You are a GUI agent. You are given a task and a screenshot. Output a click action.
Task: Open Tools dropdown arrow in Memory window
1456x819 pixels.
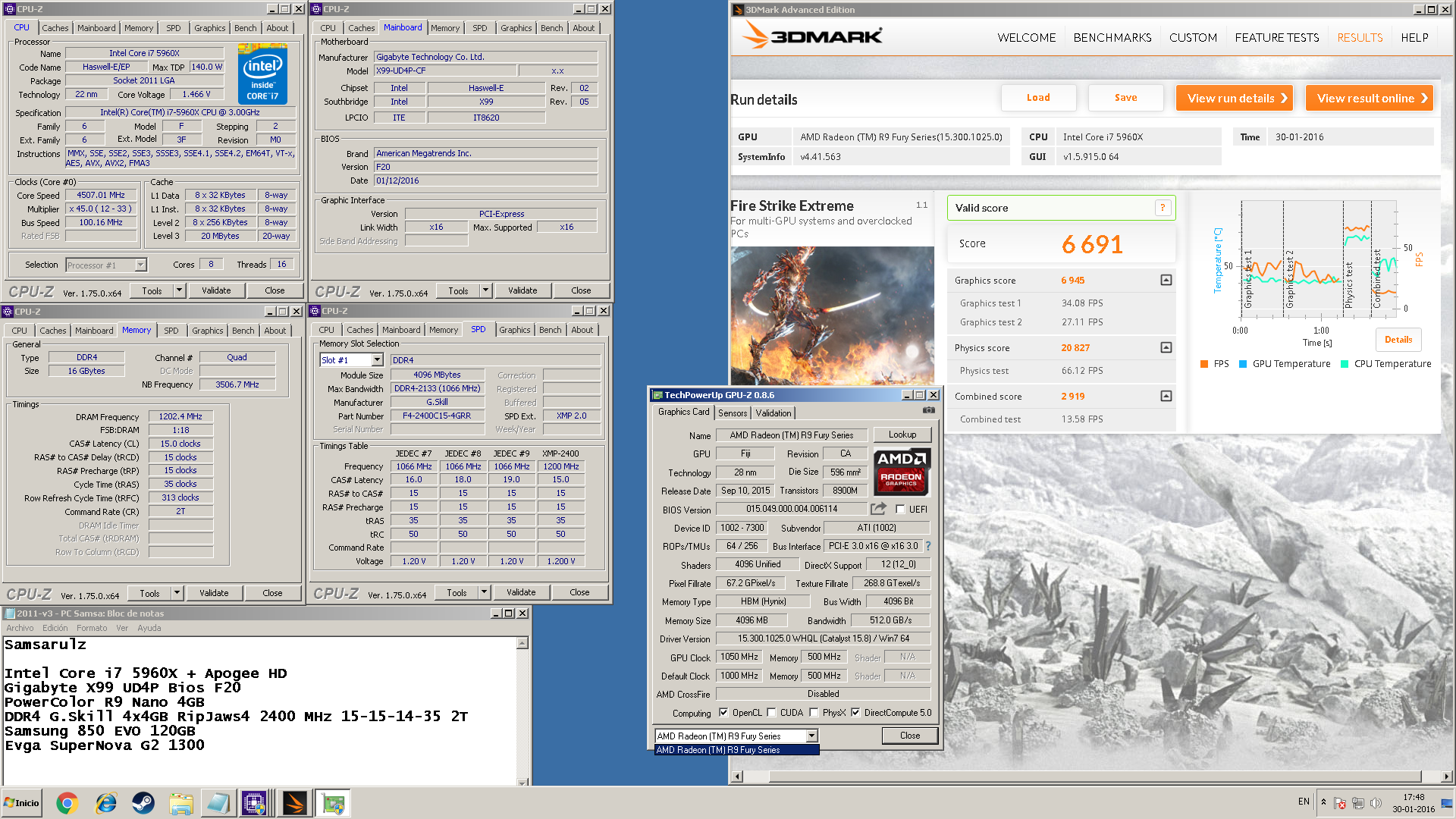coord(177,593)
